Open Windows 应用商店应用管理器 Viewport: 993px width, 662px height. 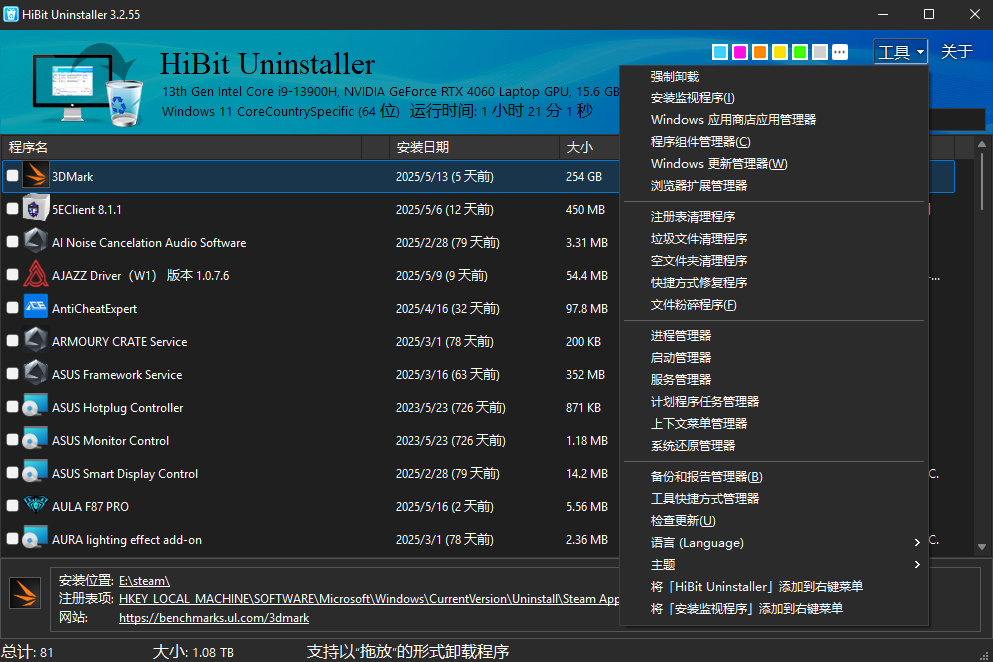[x=773, y=120]
